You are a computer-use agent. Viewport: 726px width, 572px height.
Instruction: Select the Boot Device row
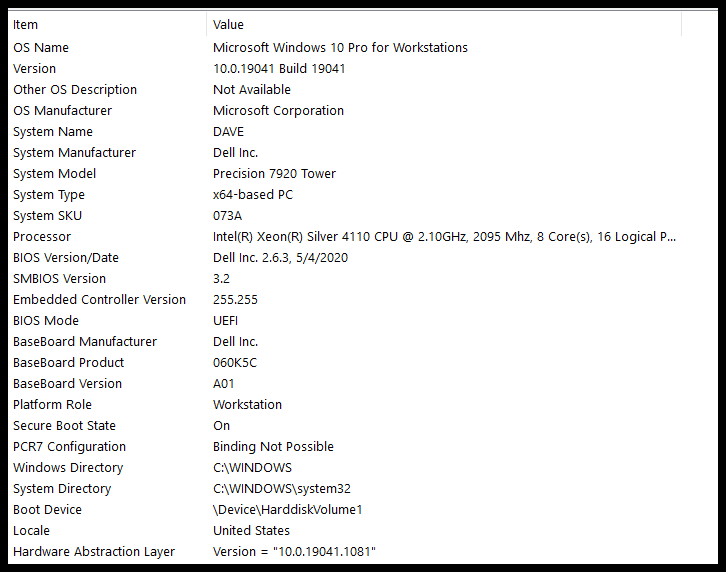[x=47, y=509]
